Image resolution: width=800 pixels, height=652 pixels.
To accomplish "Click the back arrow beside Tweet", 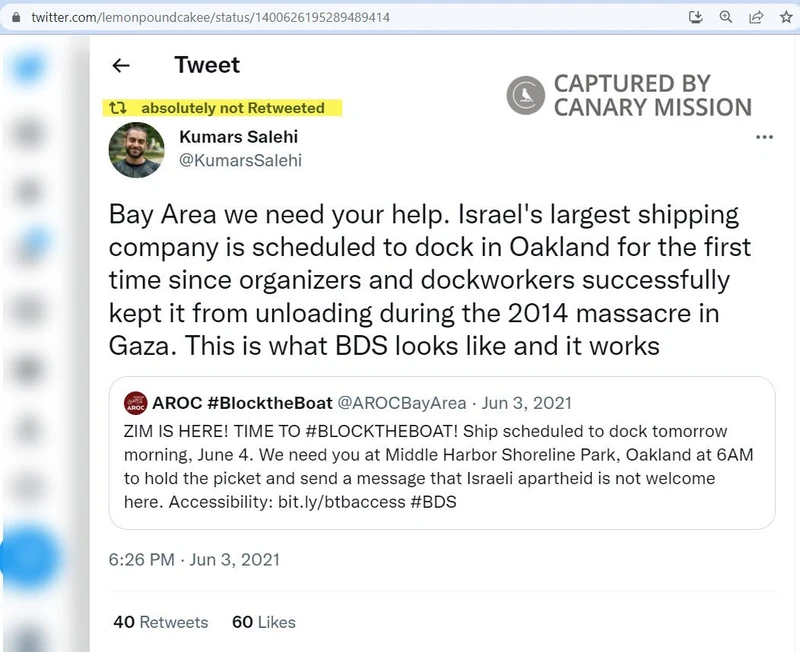I will (x=121, y=66).
